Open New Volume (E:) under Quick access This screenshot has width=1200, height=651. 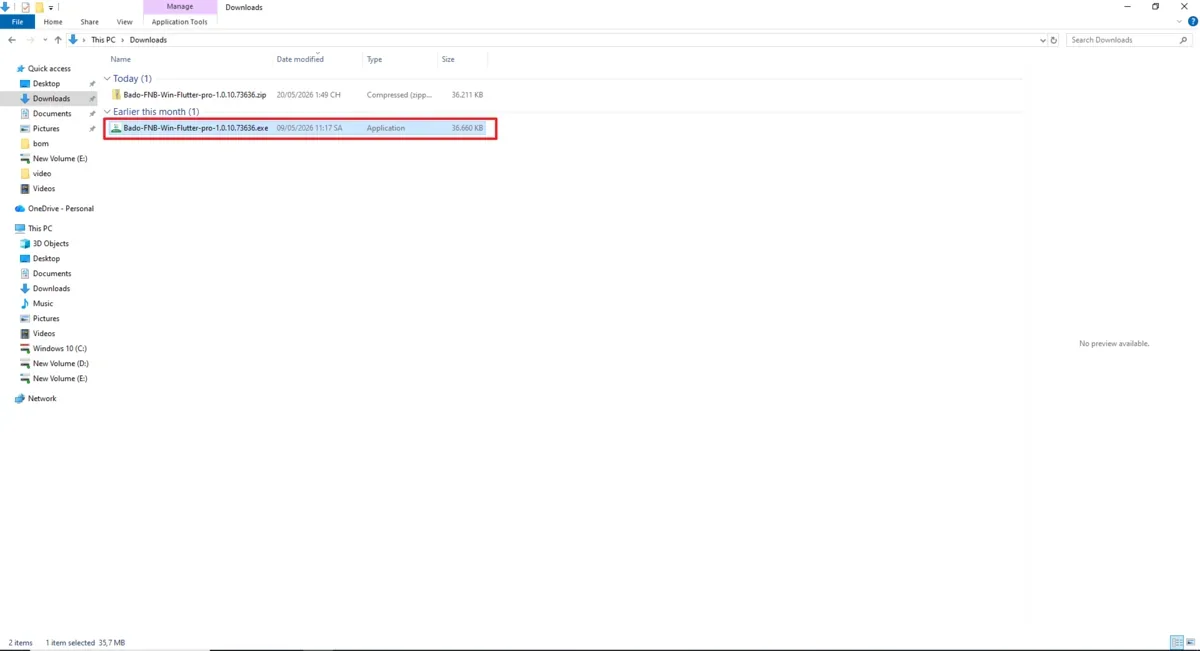(x=60, y=158)
